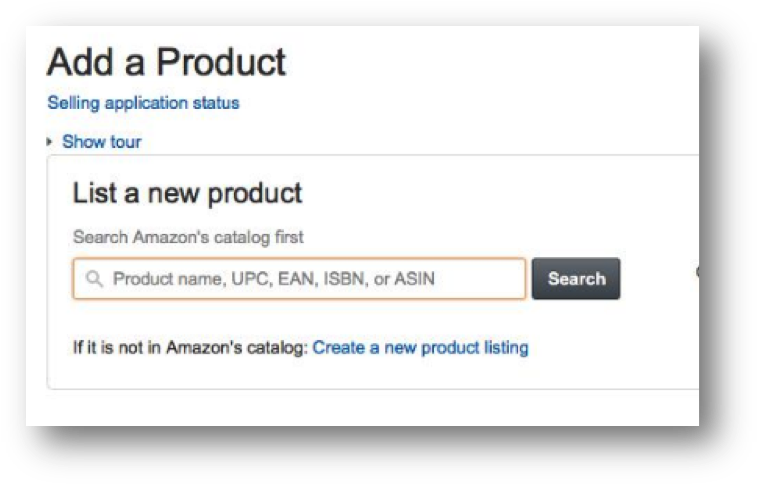This screenshot has height=484, width=757.
Task: Click the Search Amazon's catalog first label
Action: pos(188,238)
